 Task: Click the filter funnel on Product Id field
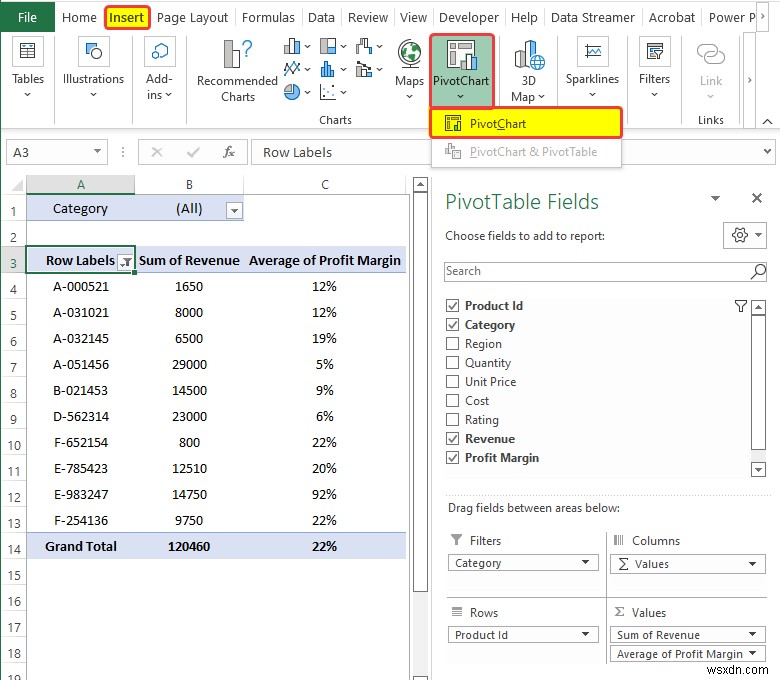(740, 306)
